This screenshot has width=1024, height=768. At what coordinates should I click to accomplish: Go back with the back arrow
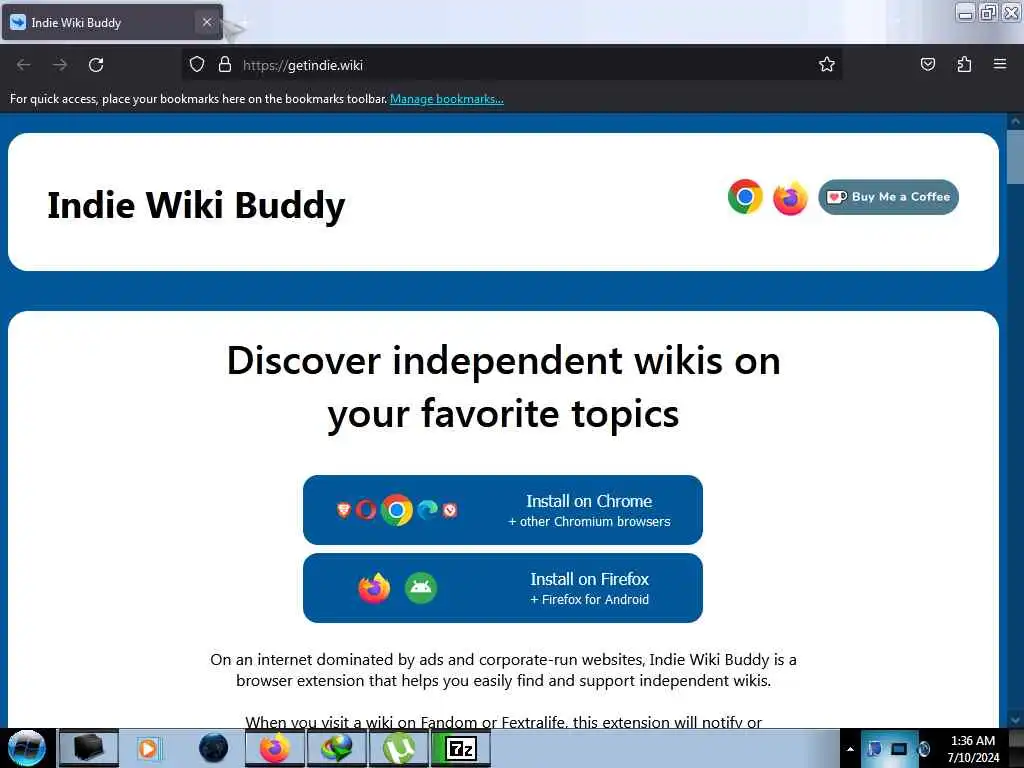pyautogui.click(x=24, y=65)
